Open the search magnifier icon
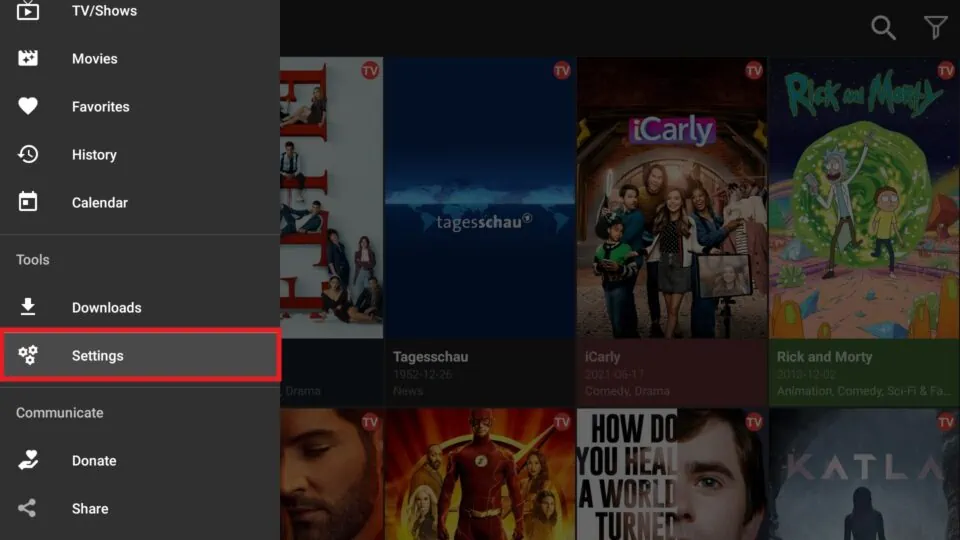Screen dimensions: 960x540 (883, 28)
